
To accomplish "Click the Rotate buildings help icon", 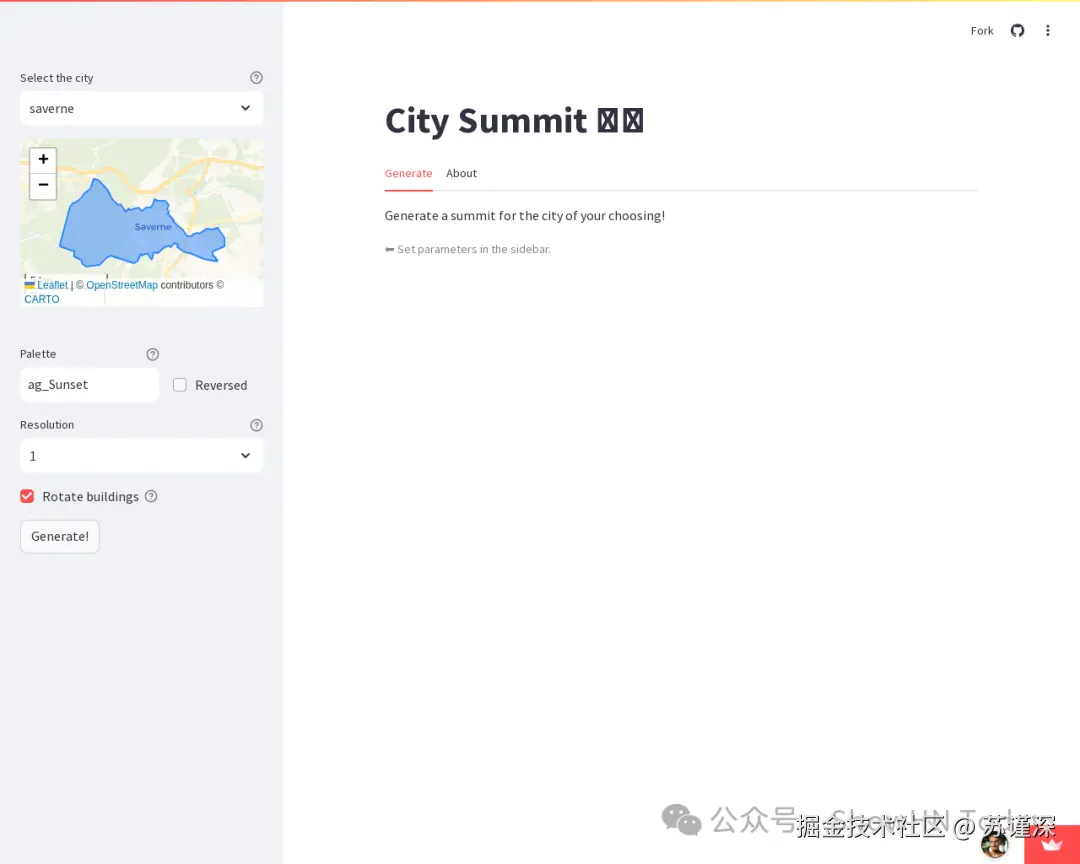I will [151, 496].
